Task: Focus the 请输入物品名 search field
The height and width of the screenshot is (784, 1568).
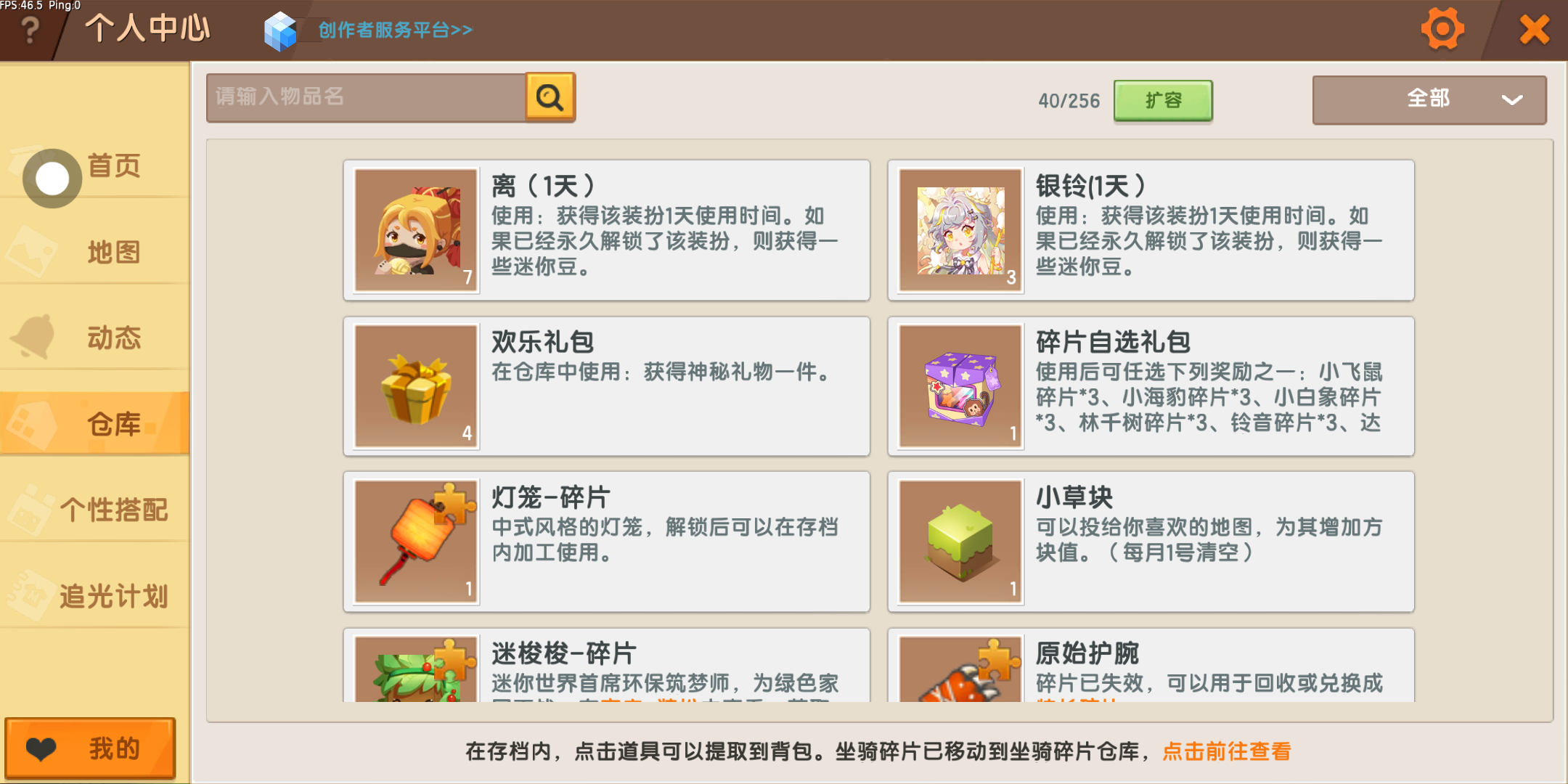Action: [x=367, y=97]
